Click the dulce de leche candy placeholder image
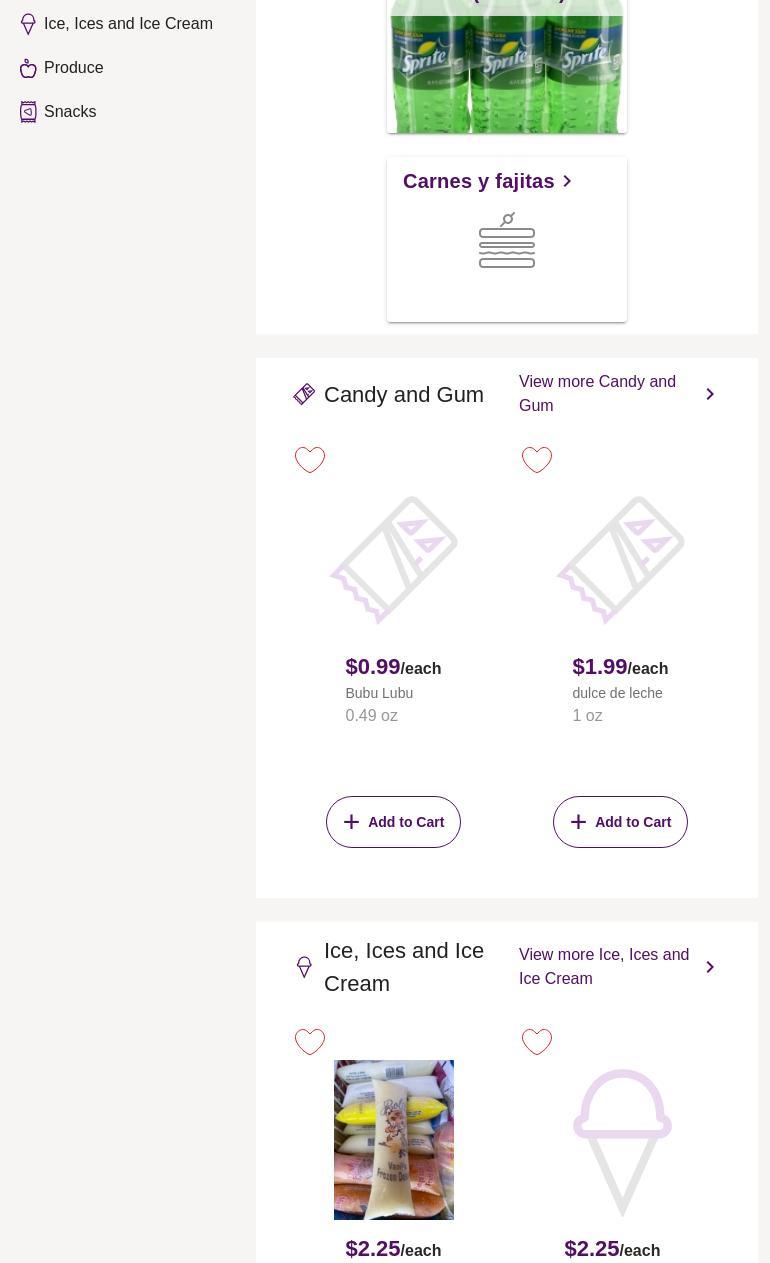770x1263 pixels. (620, 560)
